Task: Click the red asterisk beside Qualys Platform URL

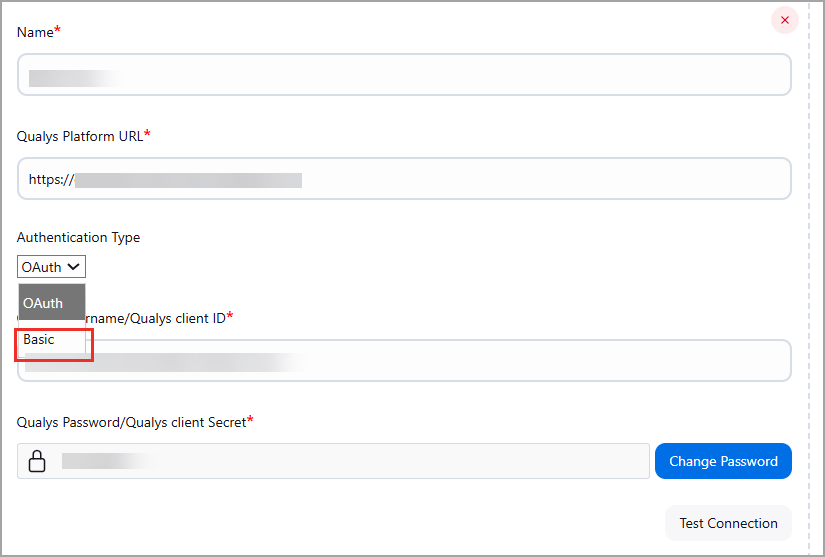Action: [147, 134]
